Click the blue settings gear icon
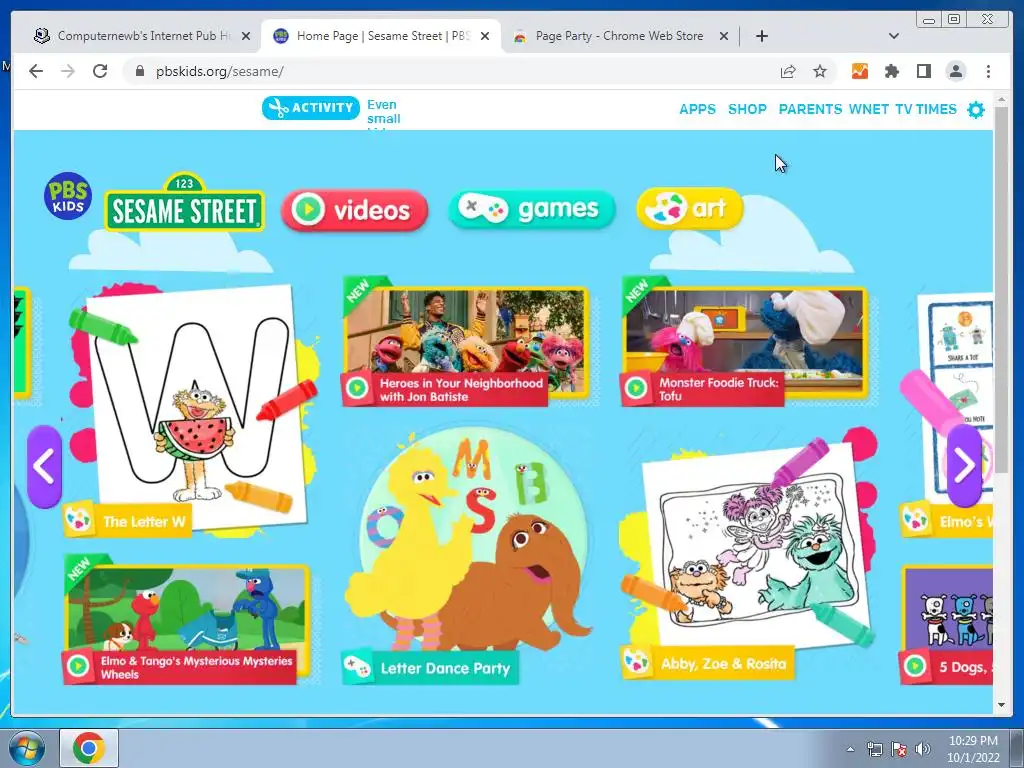The image size is (1024, 768). (x=976, y=110)
